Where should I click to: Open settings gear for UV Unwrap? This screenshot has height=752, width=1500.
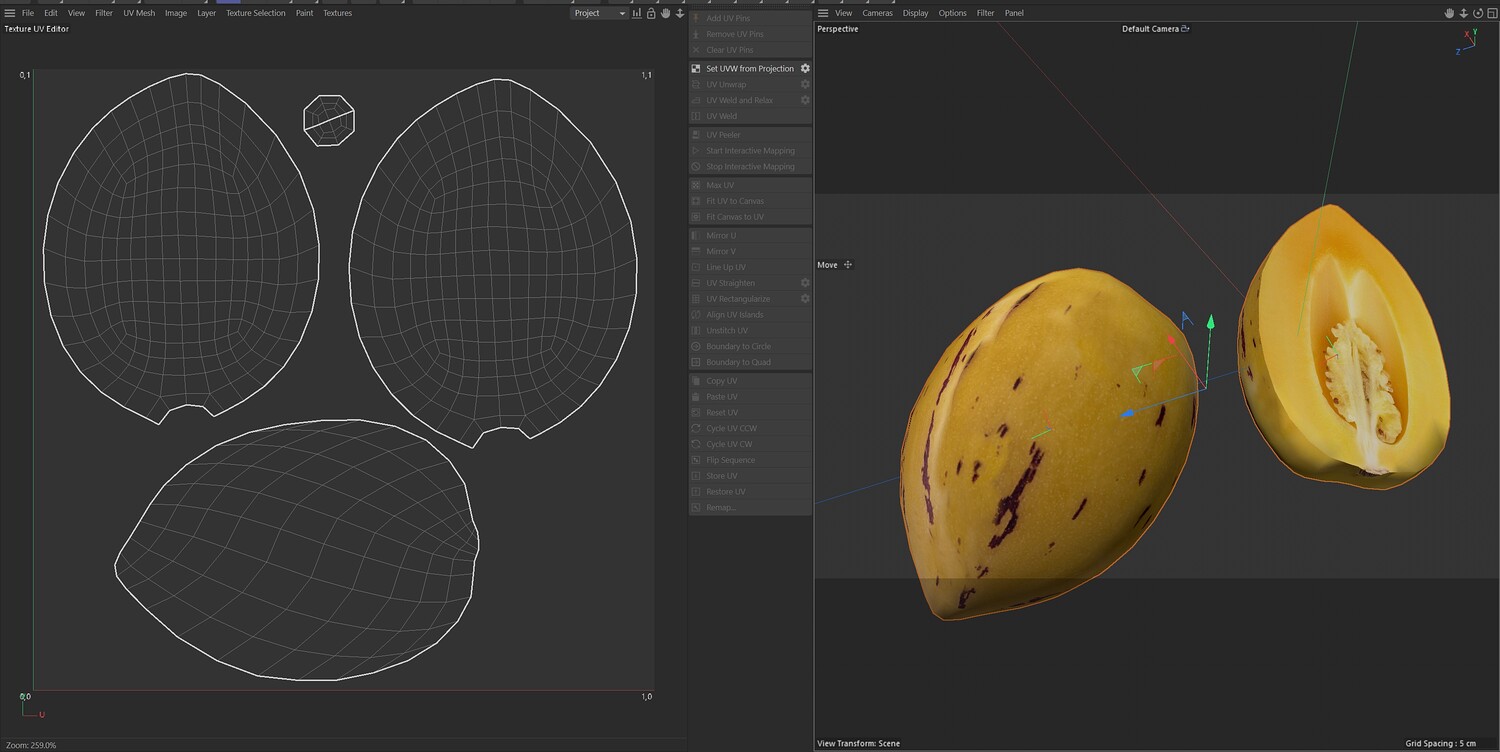click(805, 84)
